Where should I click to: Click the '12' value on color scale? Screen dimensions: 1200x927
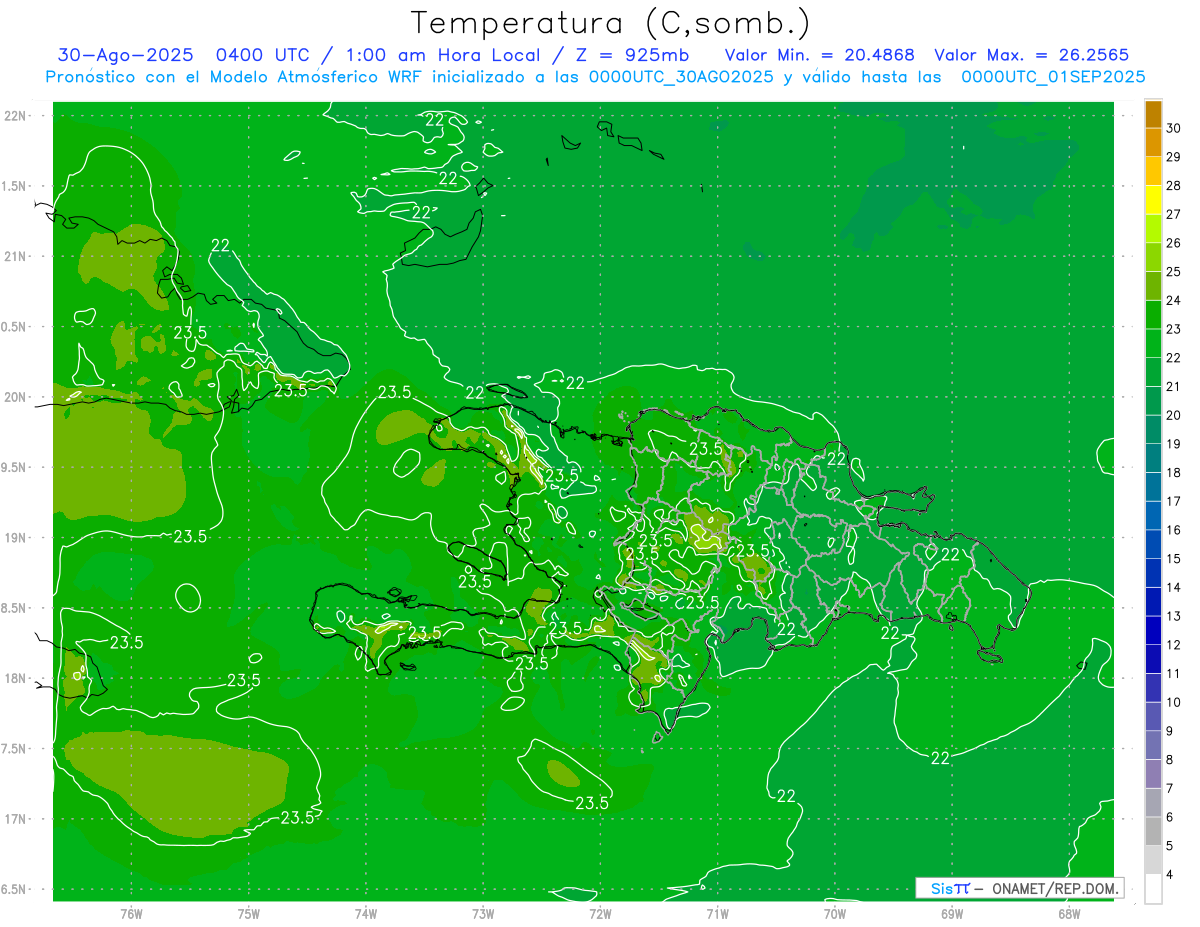1174,645
